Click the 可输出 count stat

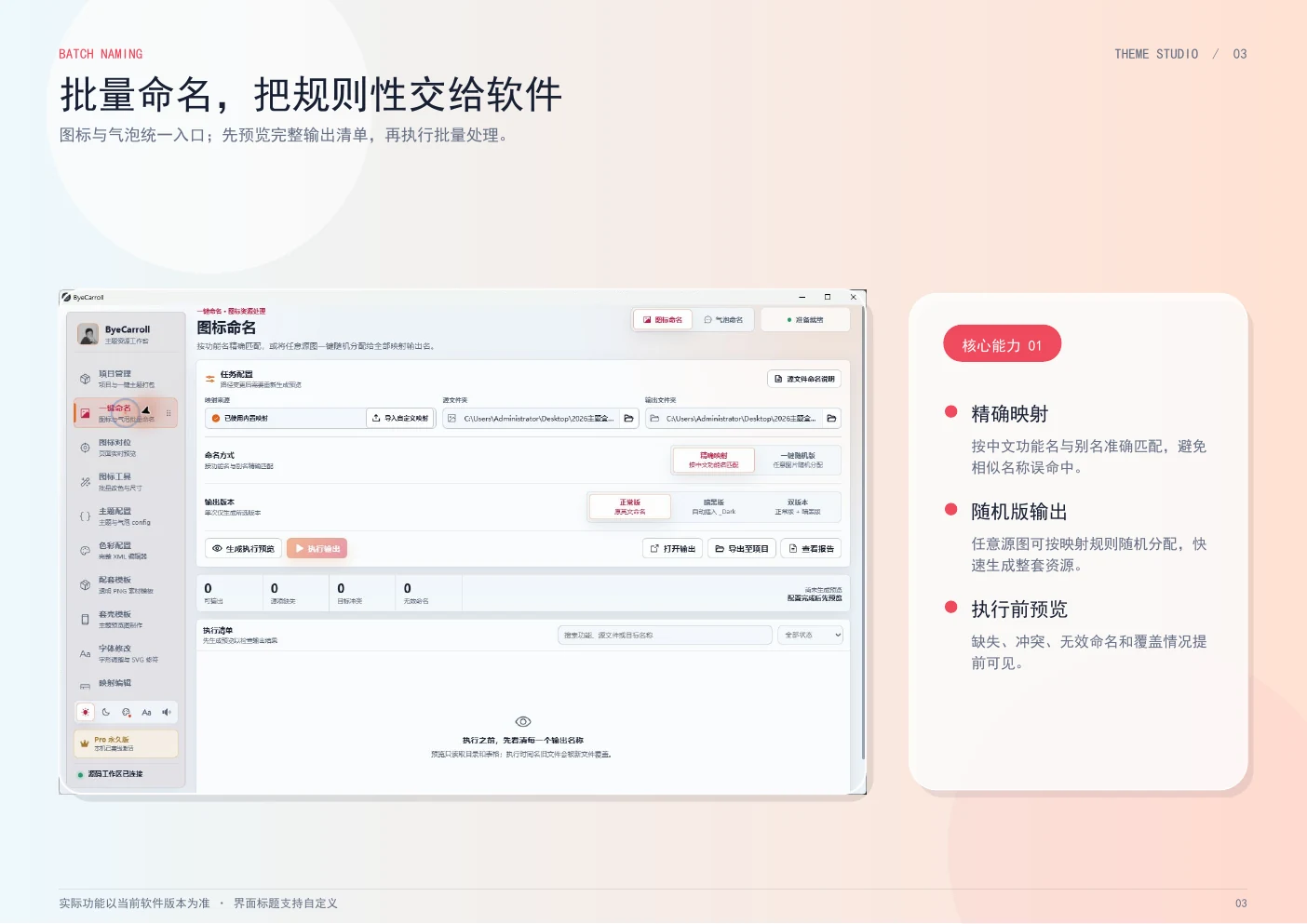click(229, 594)
